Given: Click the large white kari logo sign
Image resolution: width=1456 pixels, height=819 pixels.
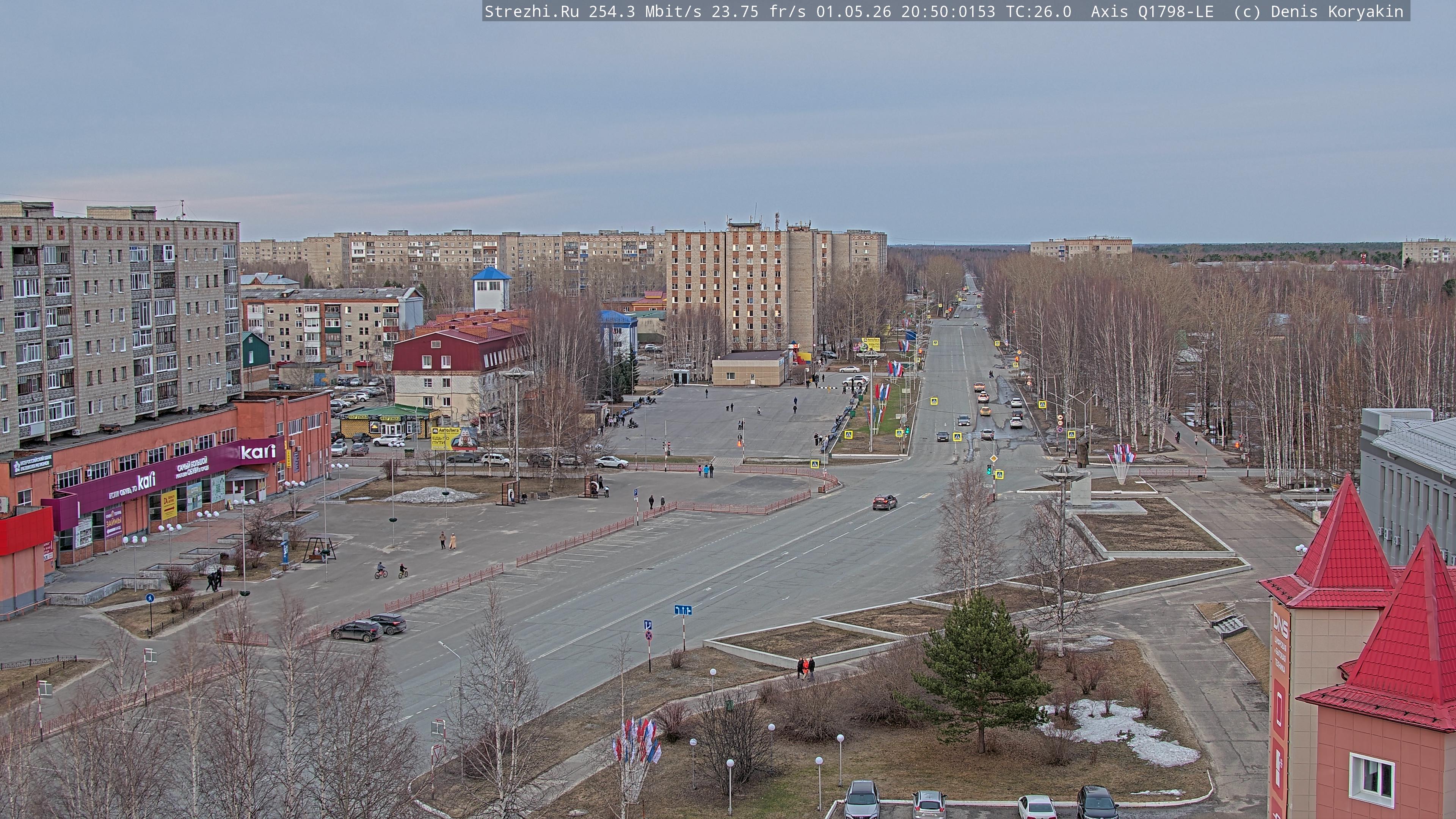Looking at the screenshot, I should pyautogui.click(x=258, y=451).
